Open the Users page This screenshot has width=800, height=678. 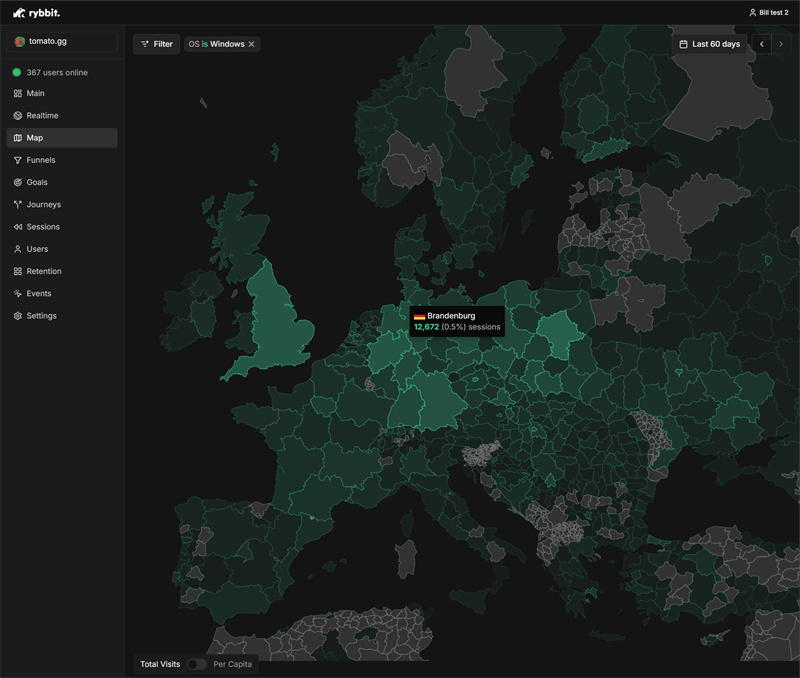click(x=37, y=249)
